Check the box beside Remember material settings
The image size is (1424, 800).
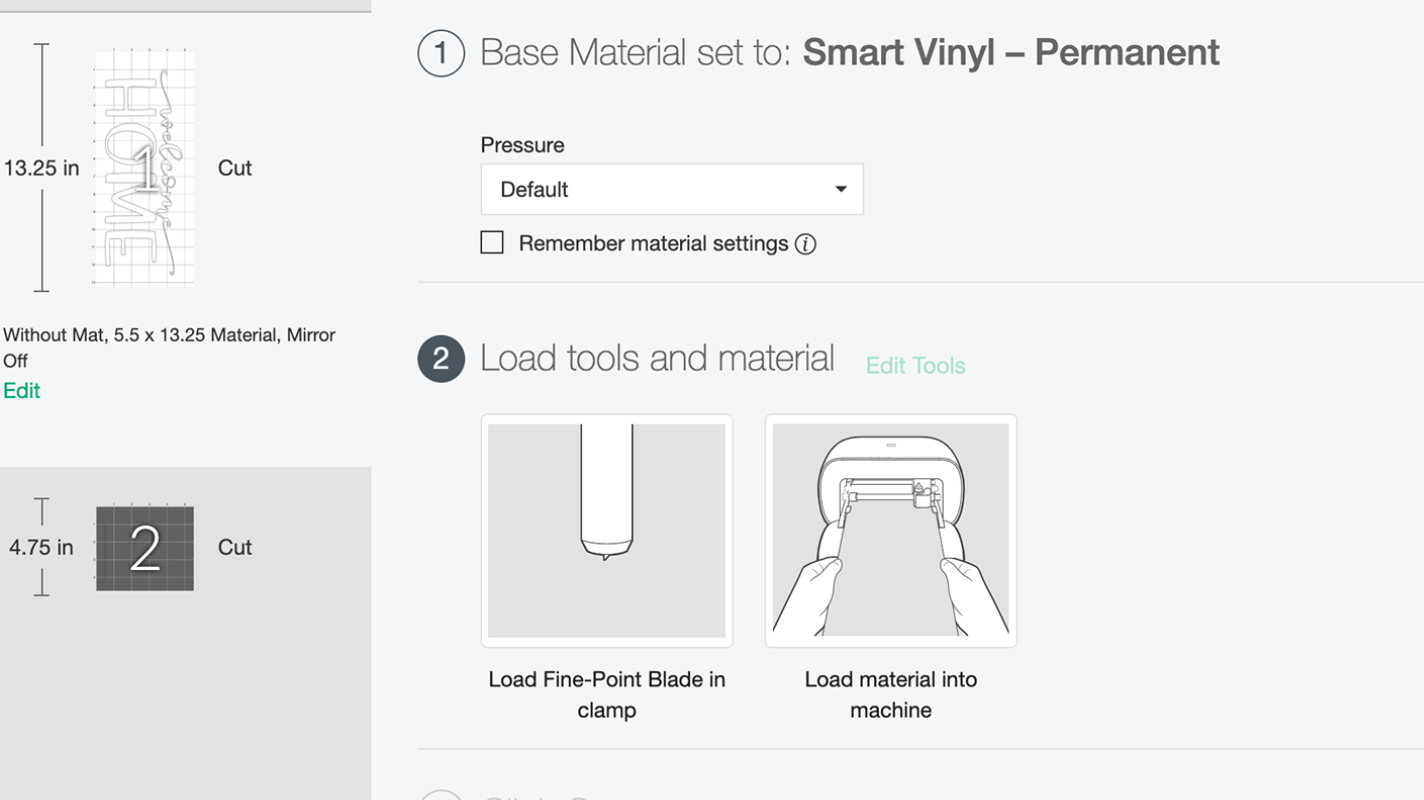(491, 242)
